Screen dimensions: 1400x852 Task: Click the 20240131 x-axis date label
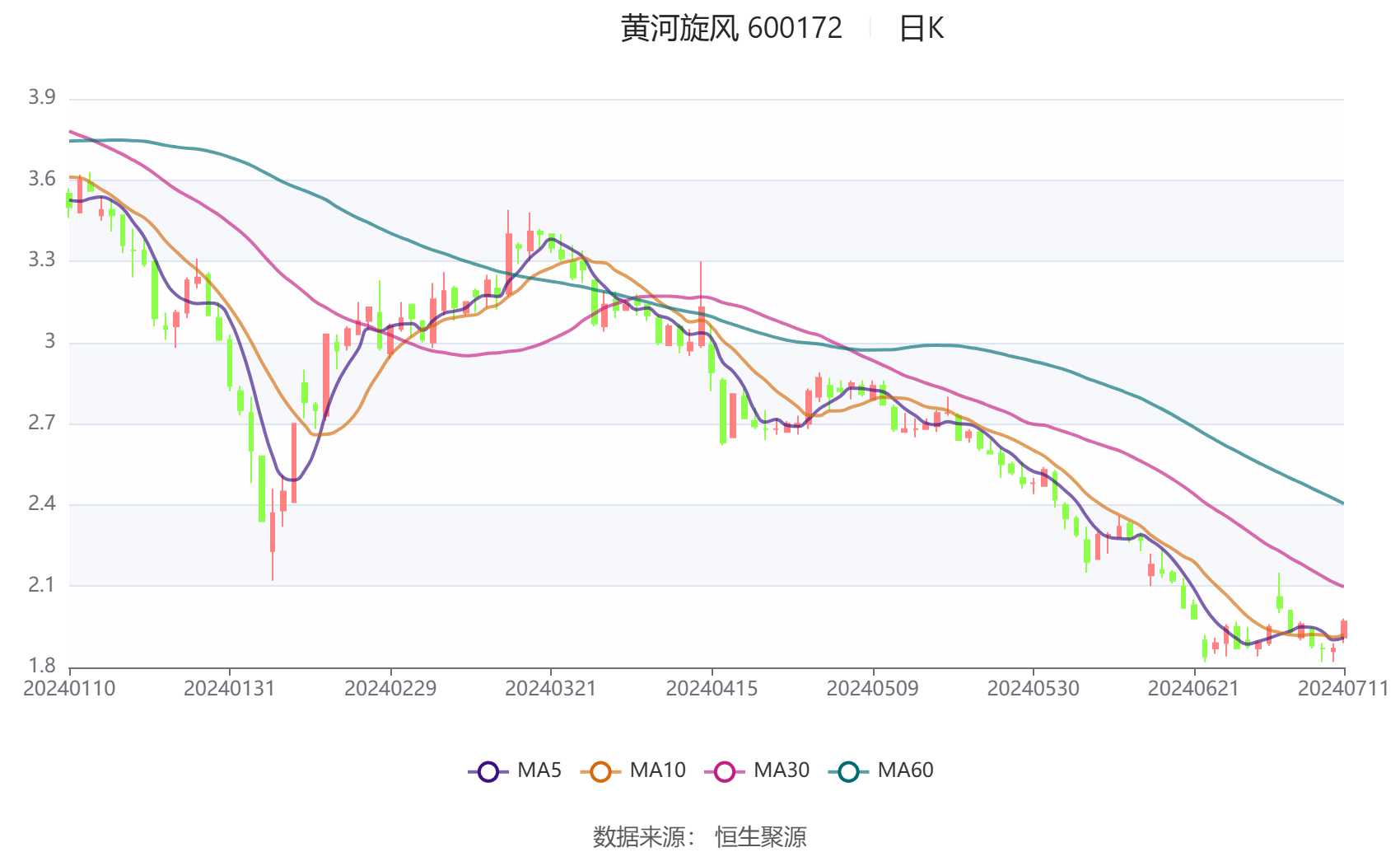pos(229,688)
